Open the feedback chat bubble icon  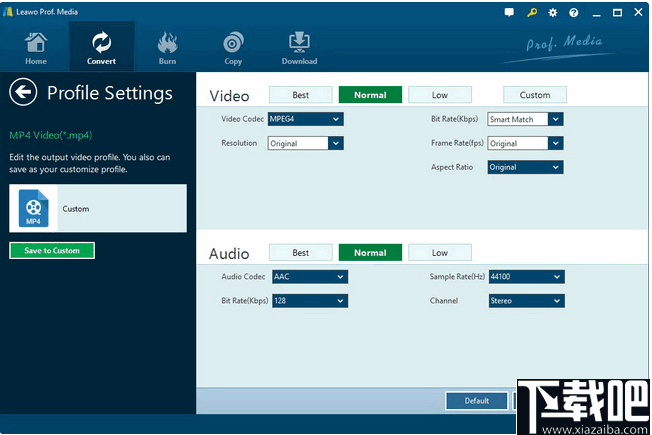click(x=509, y=12)
